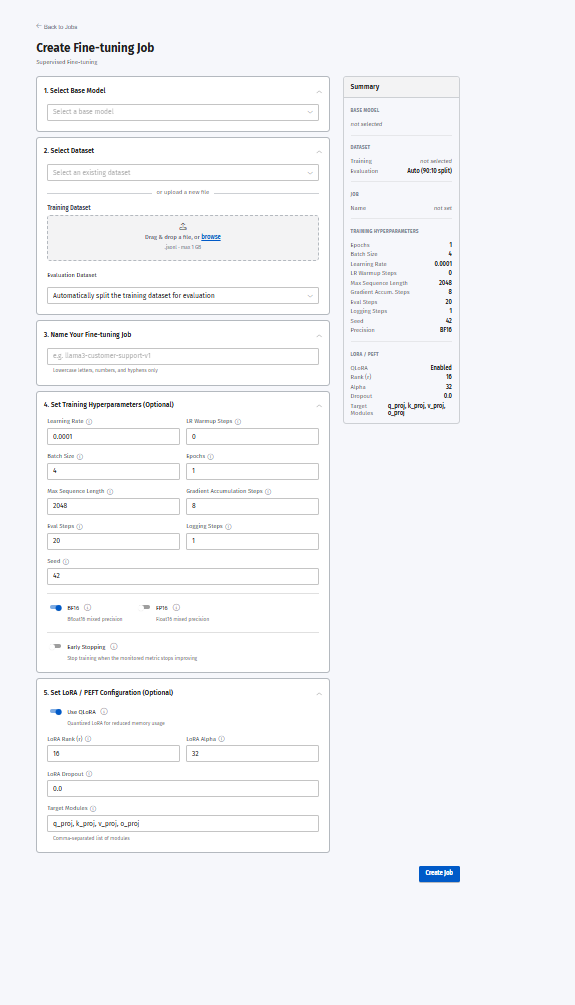Disable the BF16 mixed precision toggle
Image resolution: width=575 pixels, height=1005 pixels.
pos(56,608)
